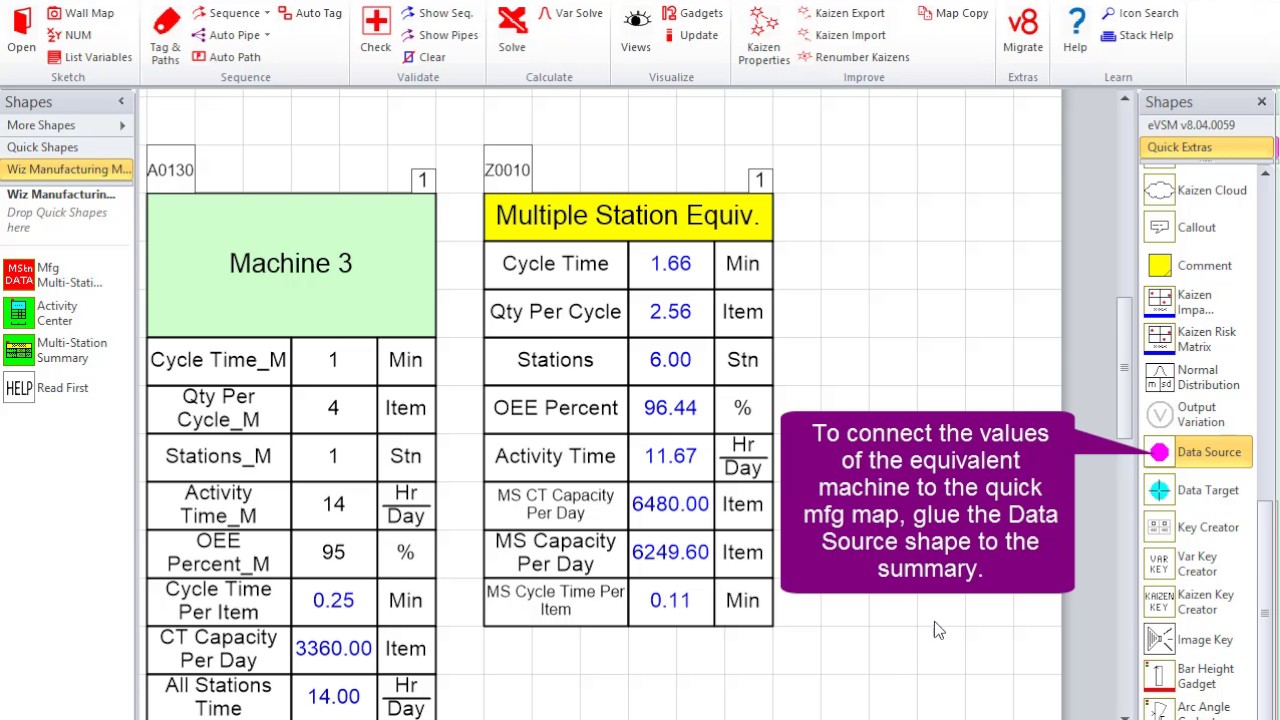
Task: Select the left Quick Shapes stencil
Action: pos(66,147)
